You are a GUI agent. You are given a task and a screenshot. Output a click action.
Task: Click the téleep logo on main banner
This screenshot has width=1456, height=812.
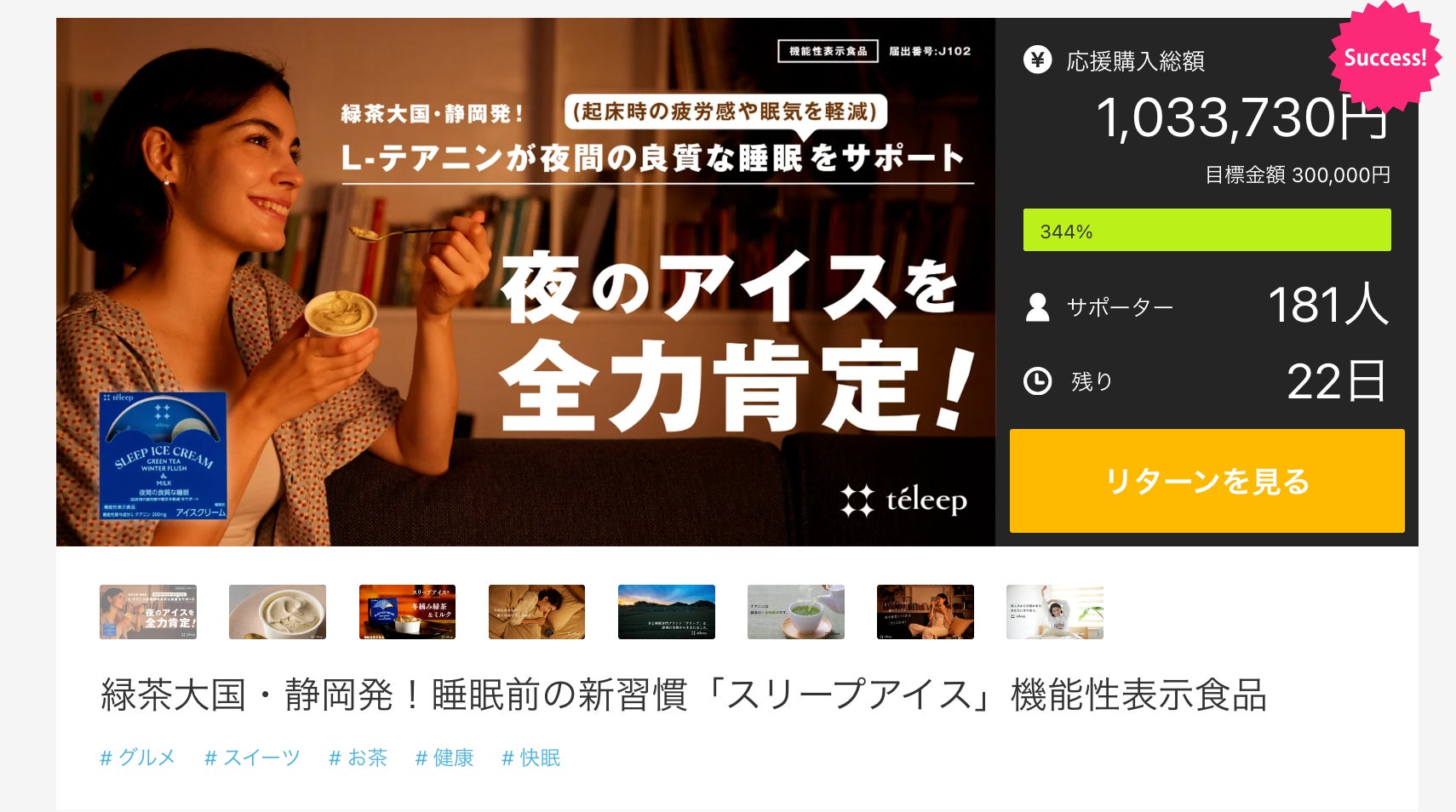pos(903,500)
